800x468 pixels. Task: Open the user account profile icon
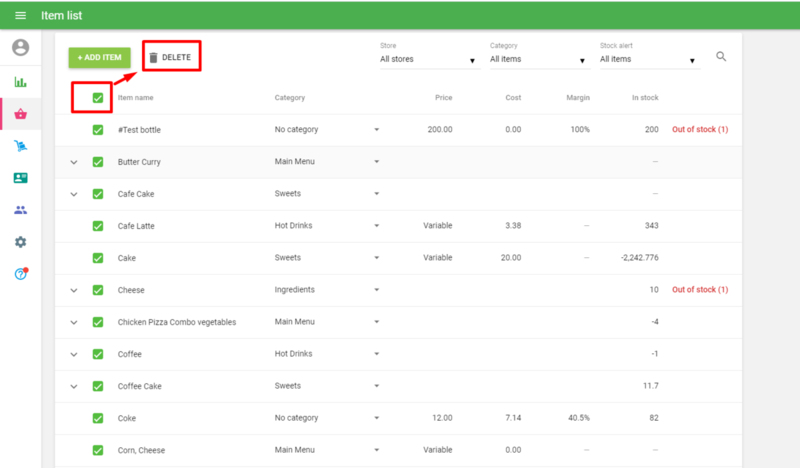(20, 47)
